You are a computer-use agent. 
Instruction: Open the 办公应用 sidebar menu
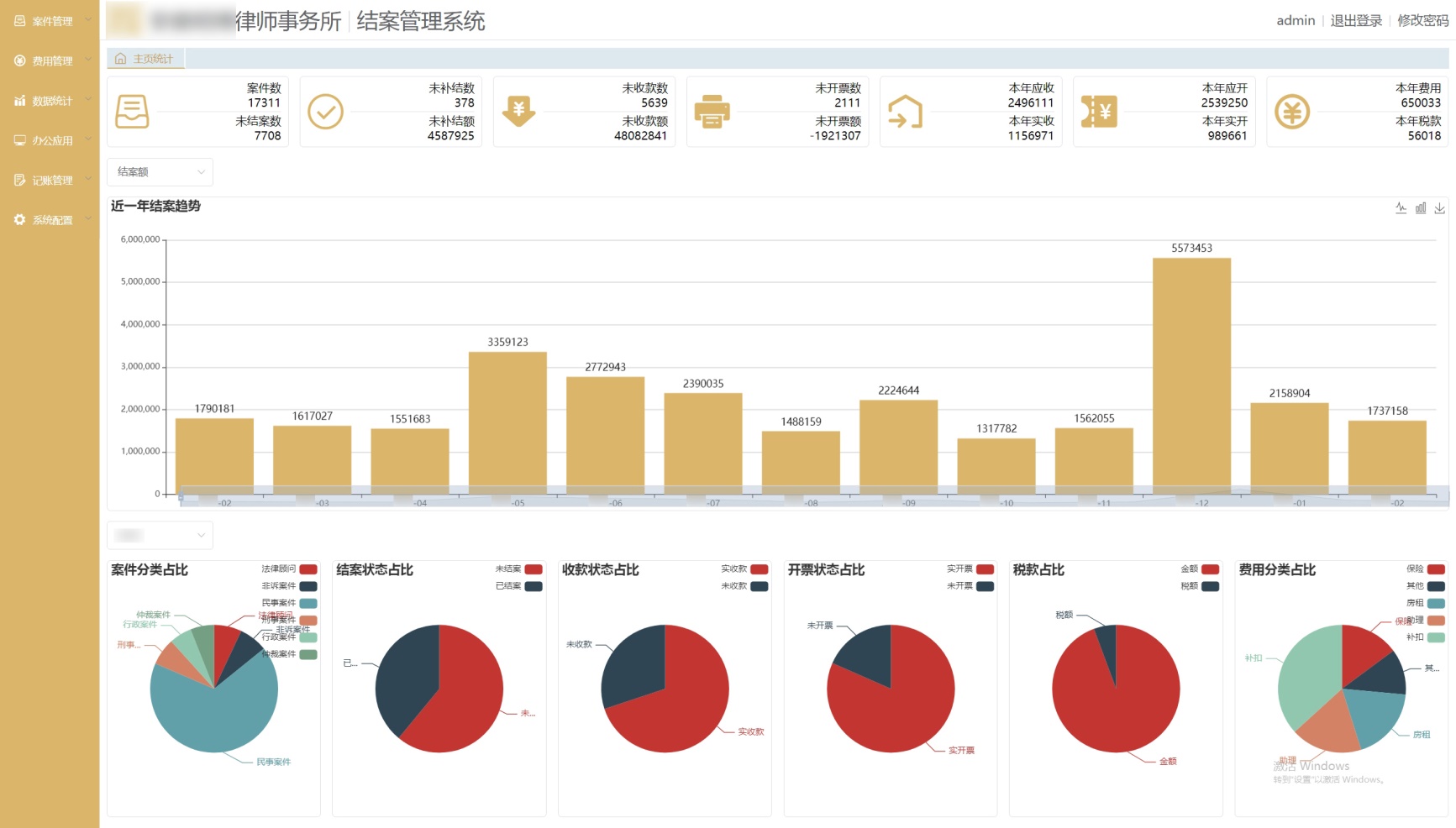click(50, 140)
